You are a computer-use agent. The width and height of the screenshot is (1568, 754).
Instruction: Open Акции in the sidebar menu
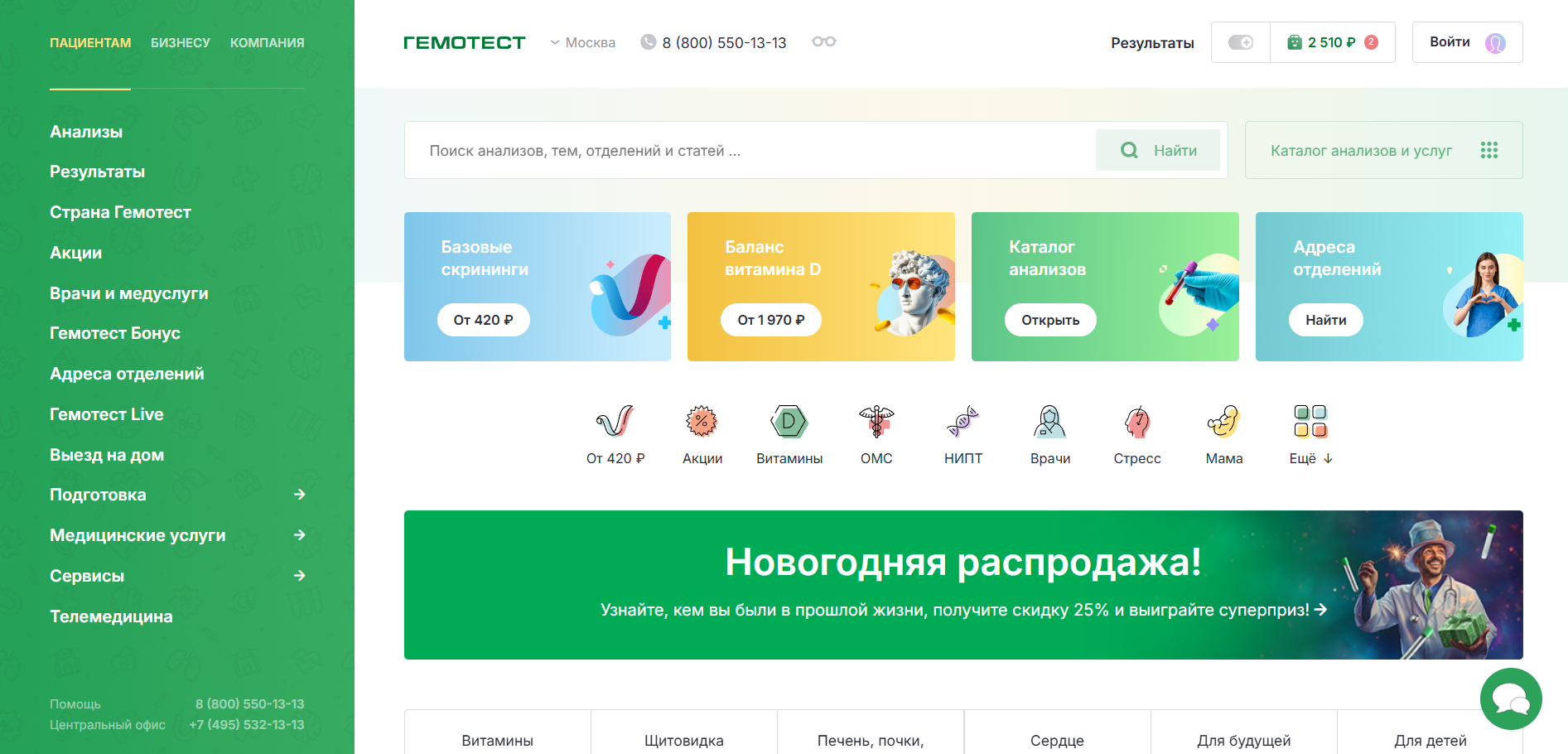point(75,253)
